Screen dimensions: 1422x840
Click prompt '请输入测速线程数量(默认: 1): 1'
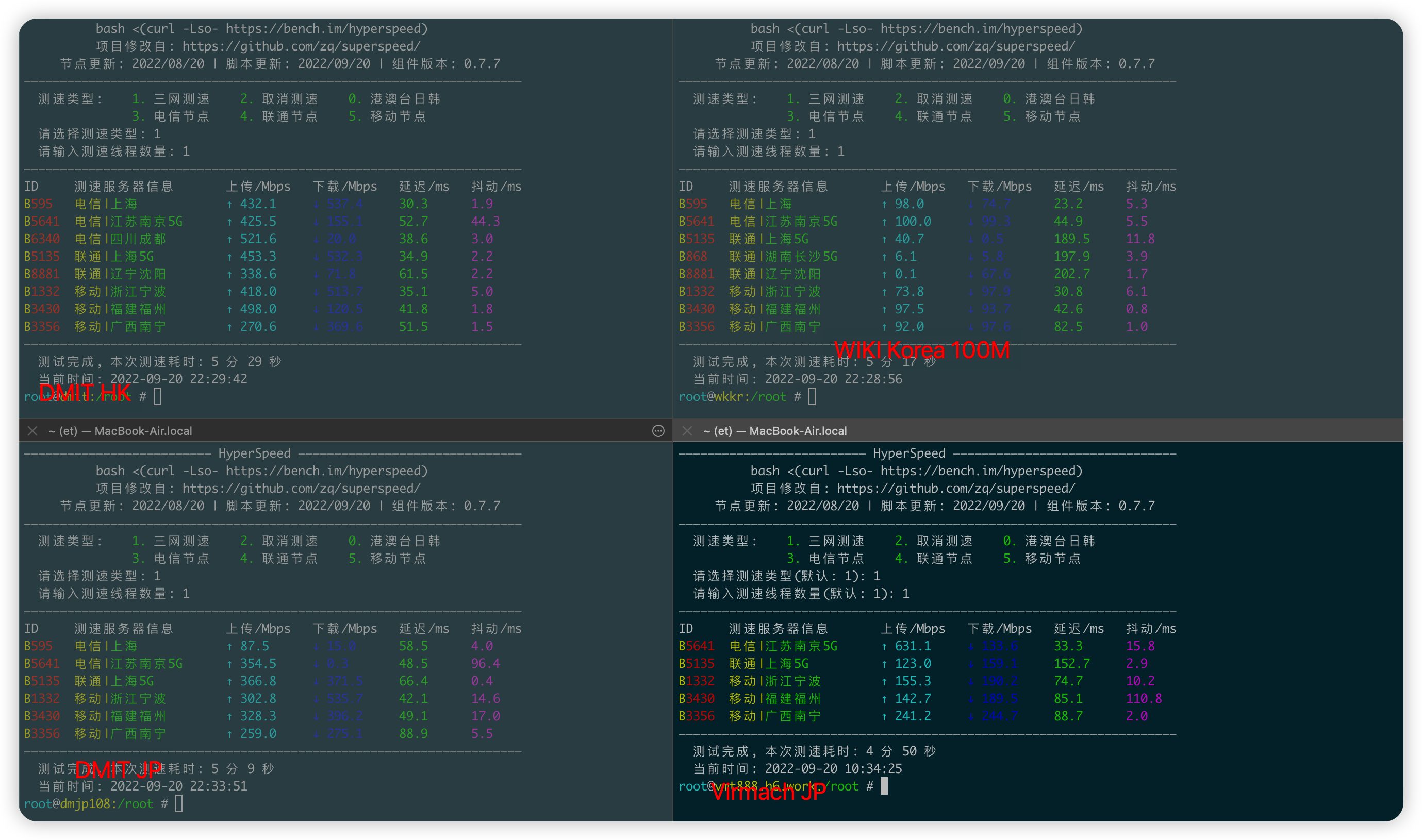point(801,593)
